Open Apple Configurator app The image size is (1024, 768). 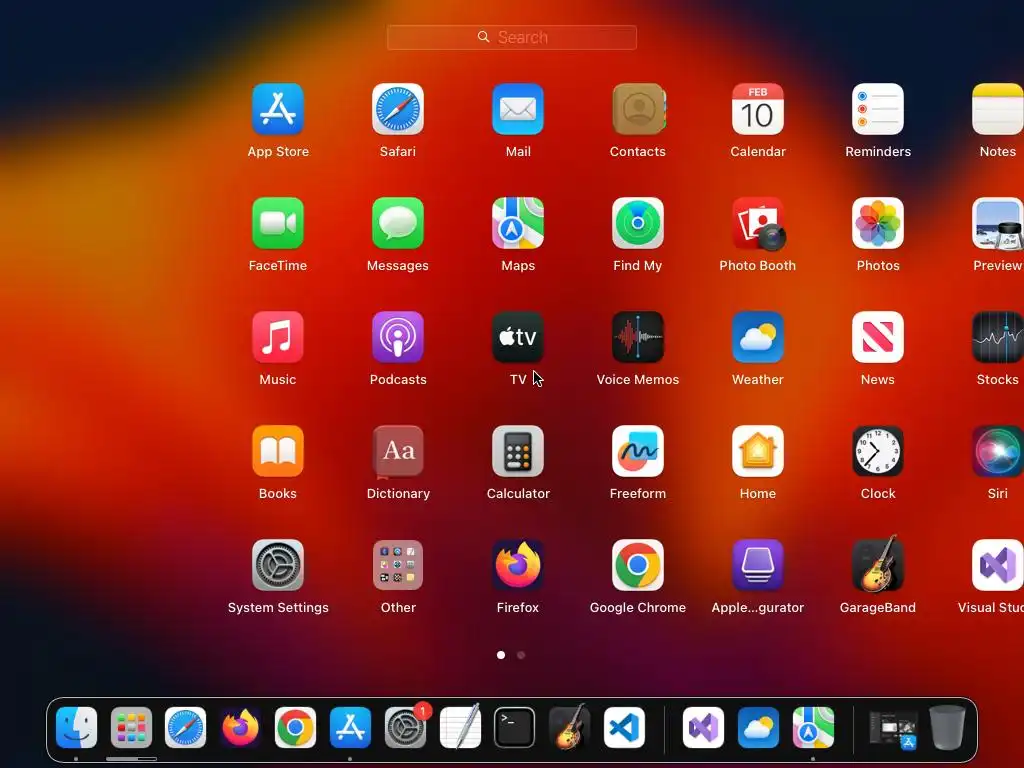point(758,565)
